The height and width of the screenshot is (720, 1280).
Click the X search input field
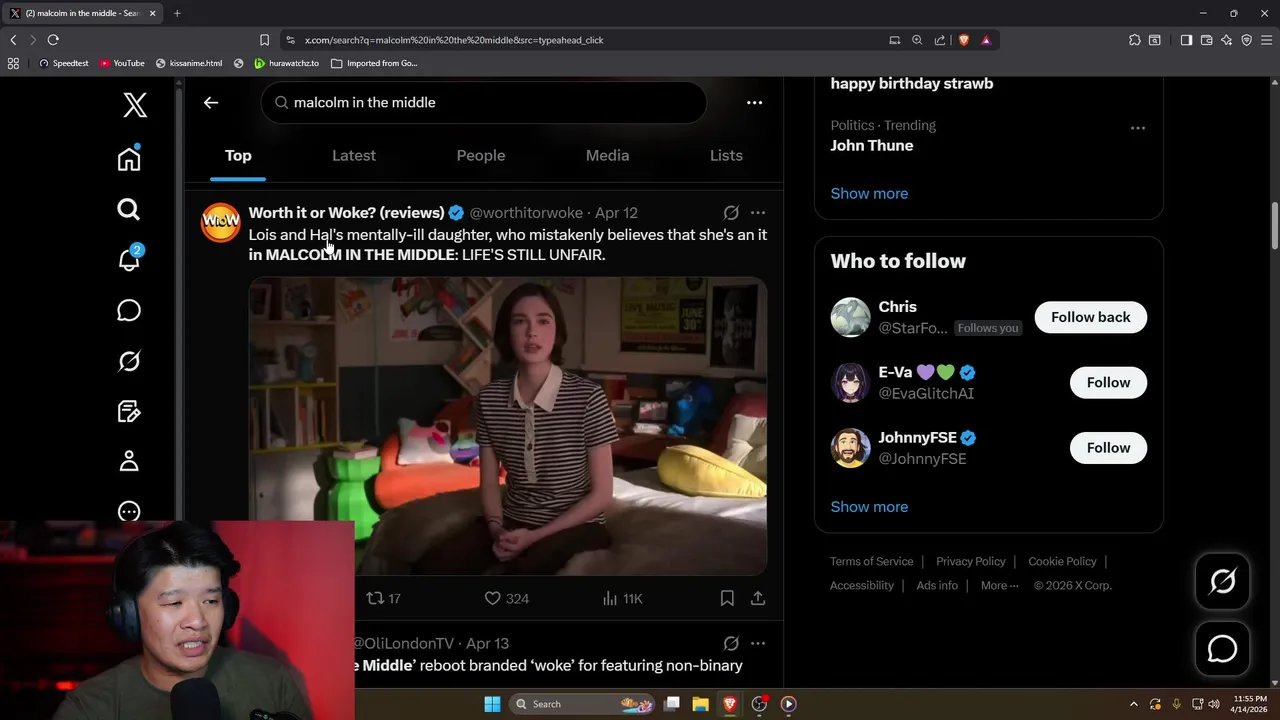[x=484, y=102]
